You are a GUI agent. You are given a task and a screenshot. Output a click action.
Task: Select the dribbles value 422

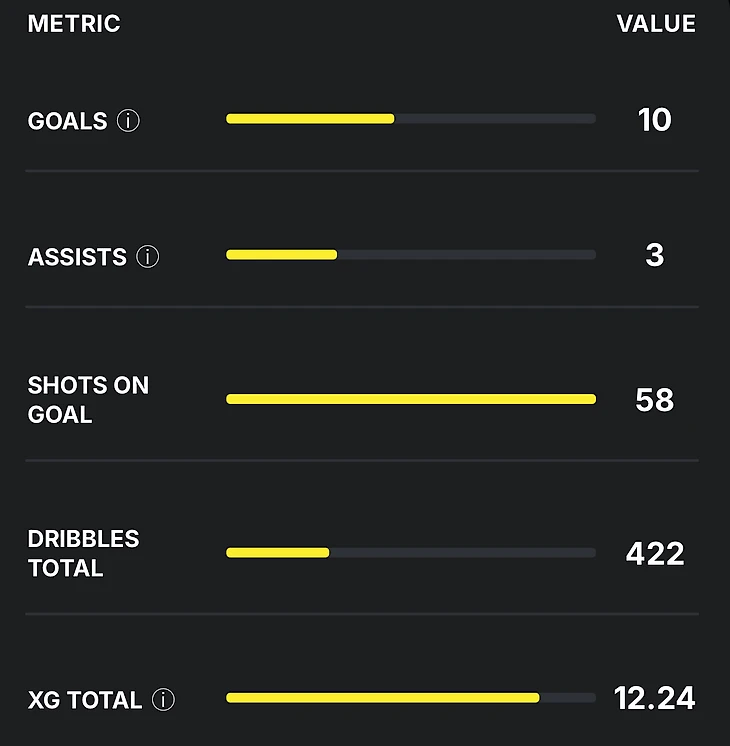(x=654, y=553)
